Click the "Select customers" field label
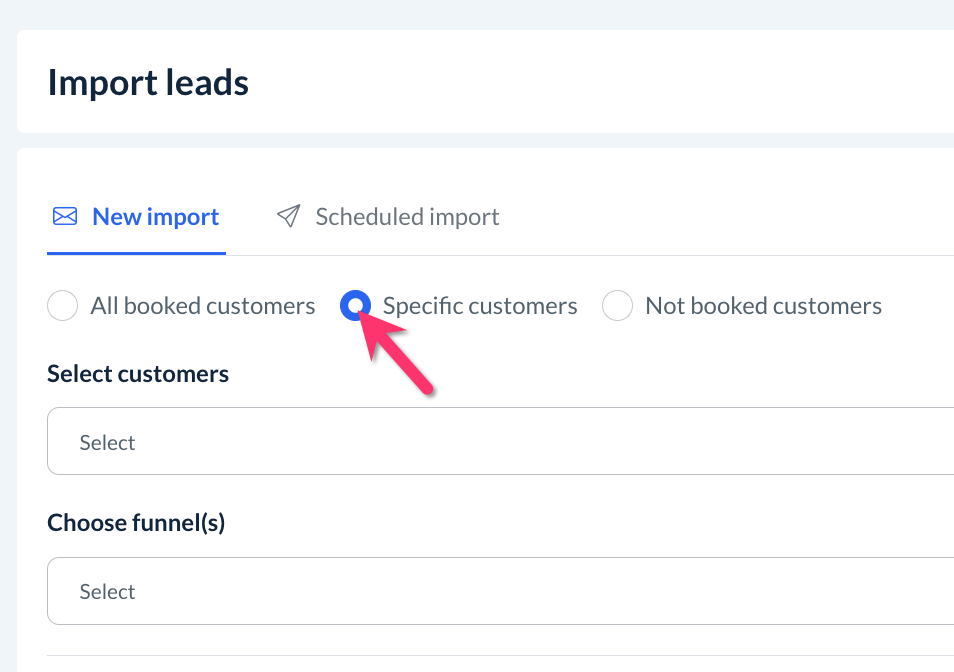This screenshot has width=954, height=672. tap(138, 374)
